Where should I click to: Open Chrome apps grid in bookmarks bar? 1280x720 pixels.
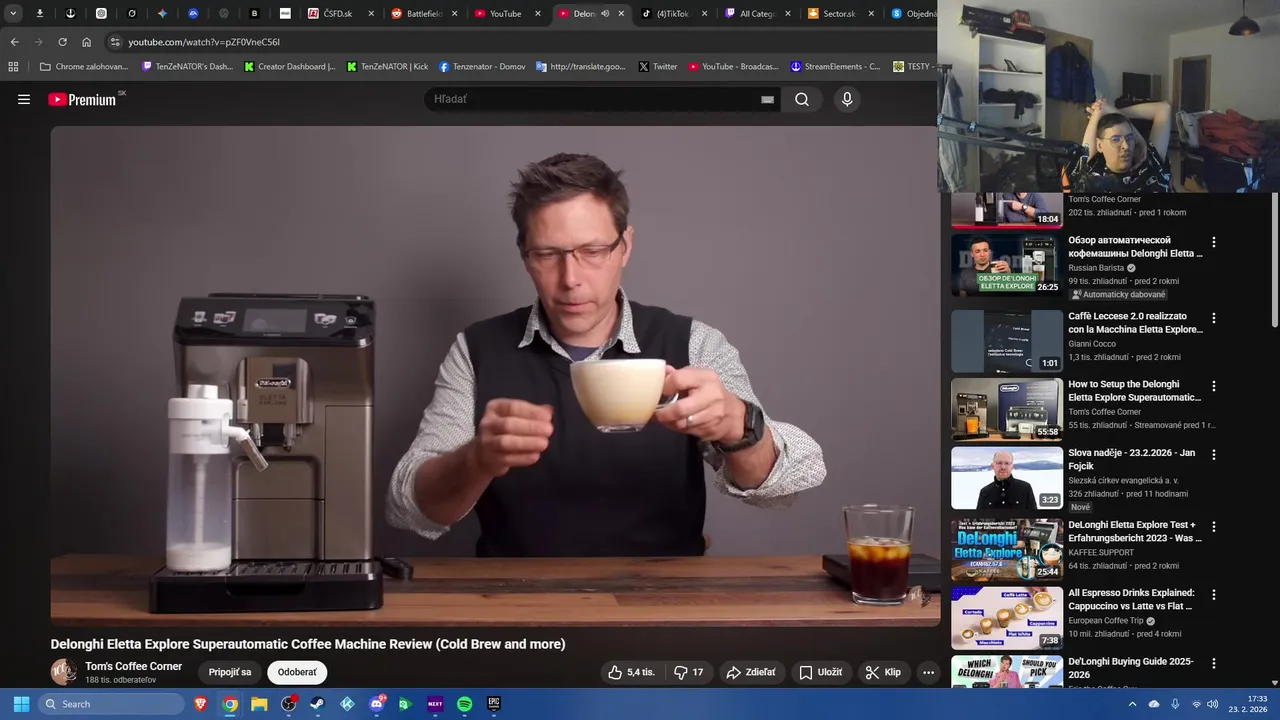13,67
